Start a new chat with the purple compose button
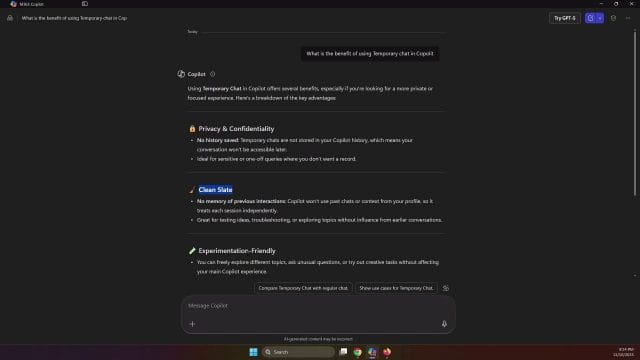Image resolution: width=640 pixels, height=360 pixels. tap(590, 18)
